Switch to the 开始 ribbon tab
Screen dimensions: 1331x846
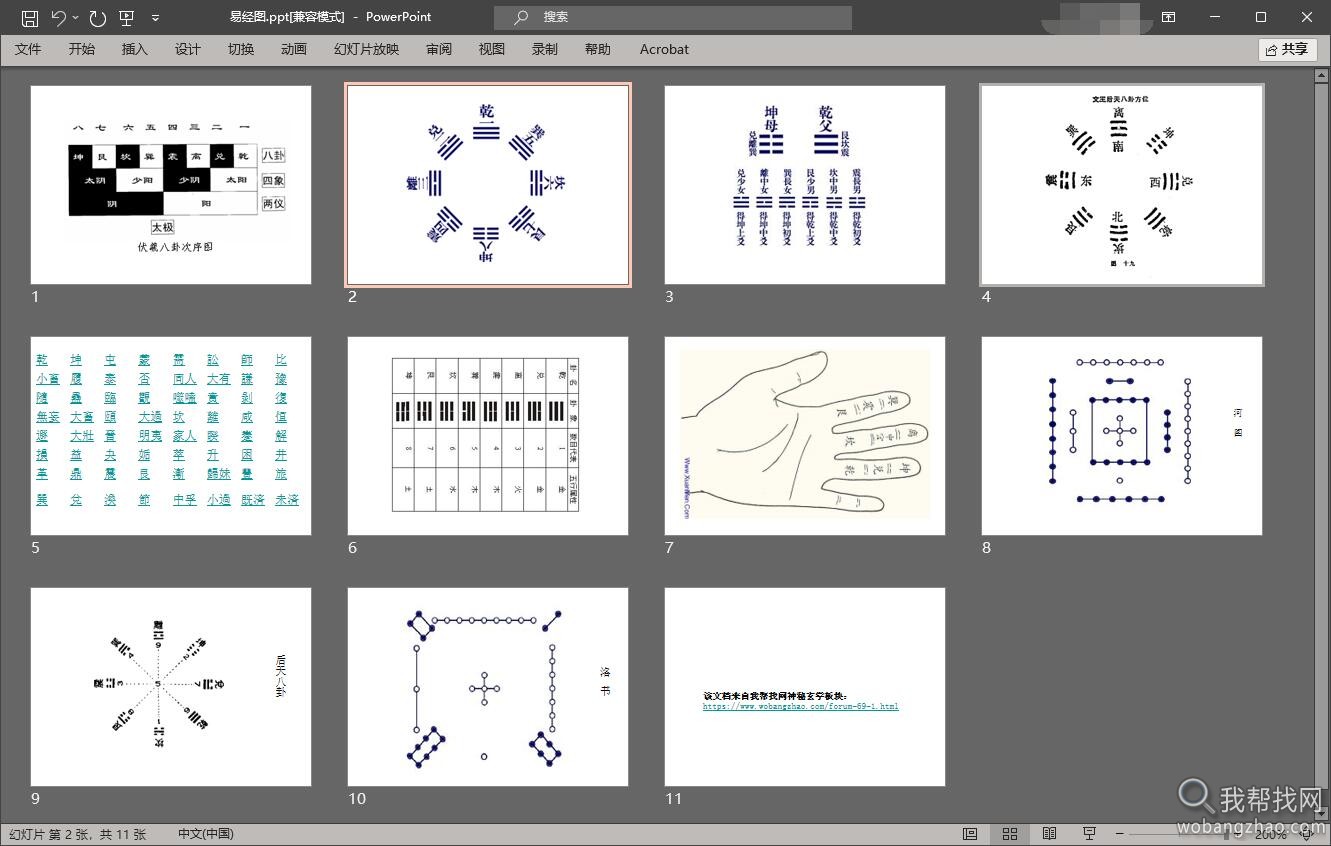[x=82, y=49]
